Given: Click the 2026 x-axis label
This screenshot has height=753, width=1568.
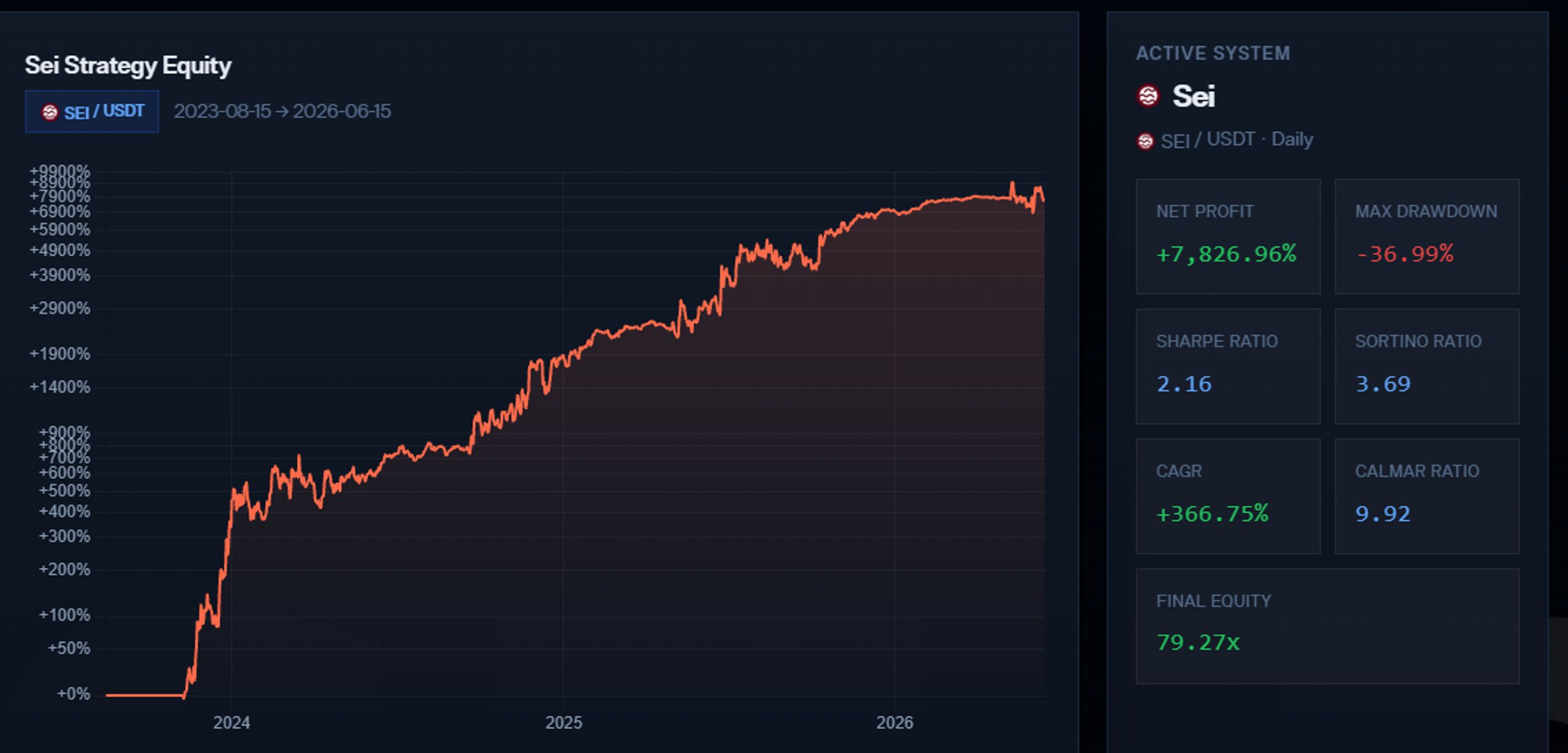Looking at the screenshot, I should [x=895, y=723].
